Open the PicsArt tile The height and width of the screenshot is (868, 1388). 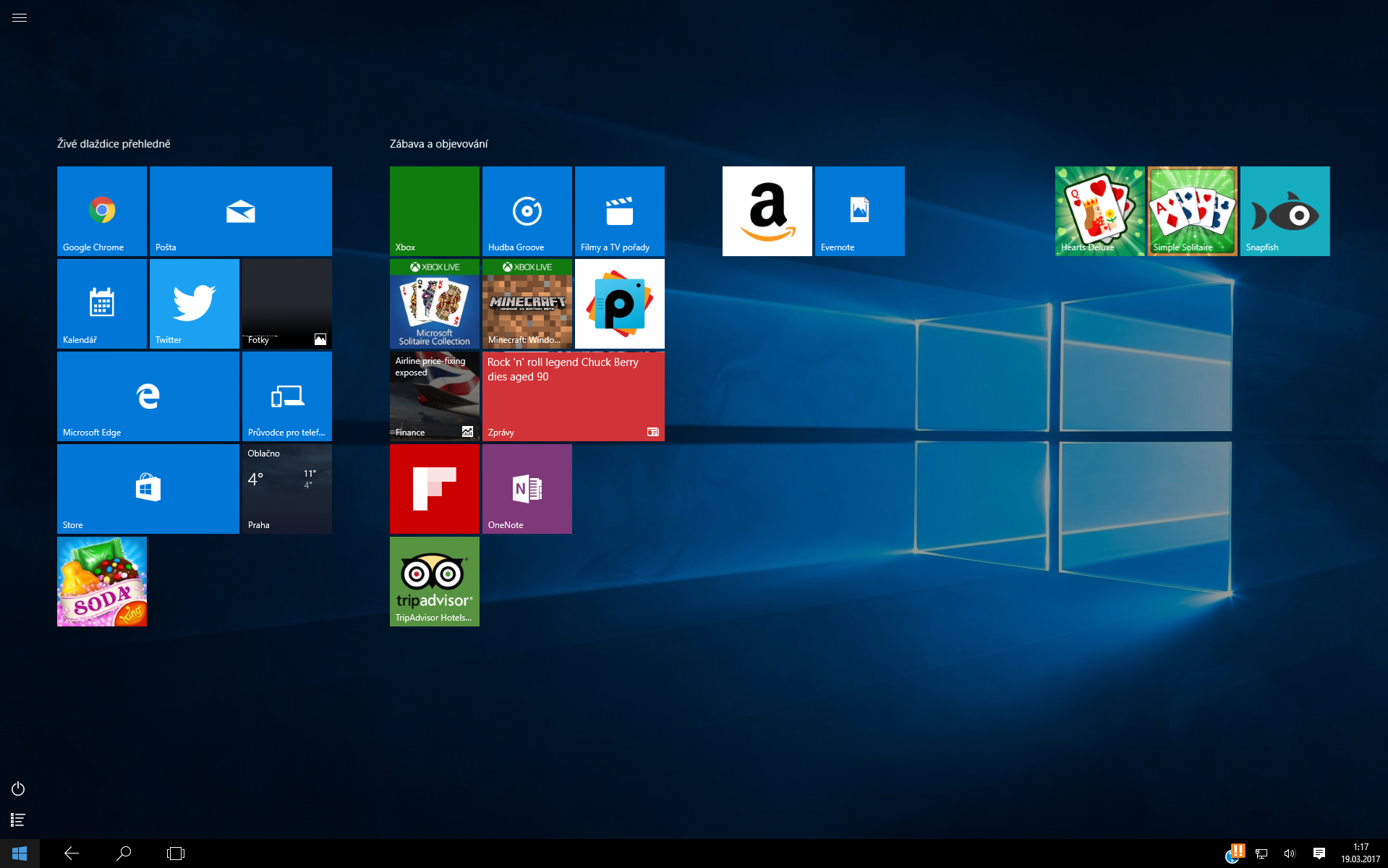coord(620,304)
